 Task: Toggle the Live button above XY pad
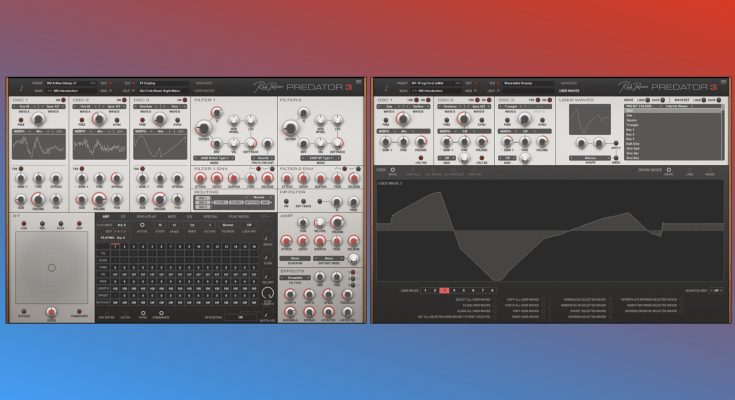click(x=22, y=225)
